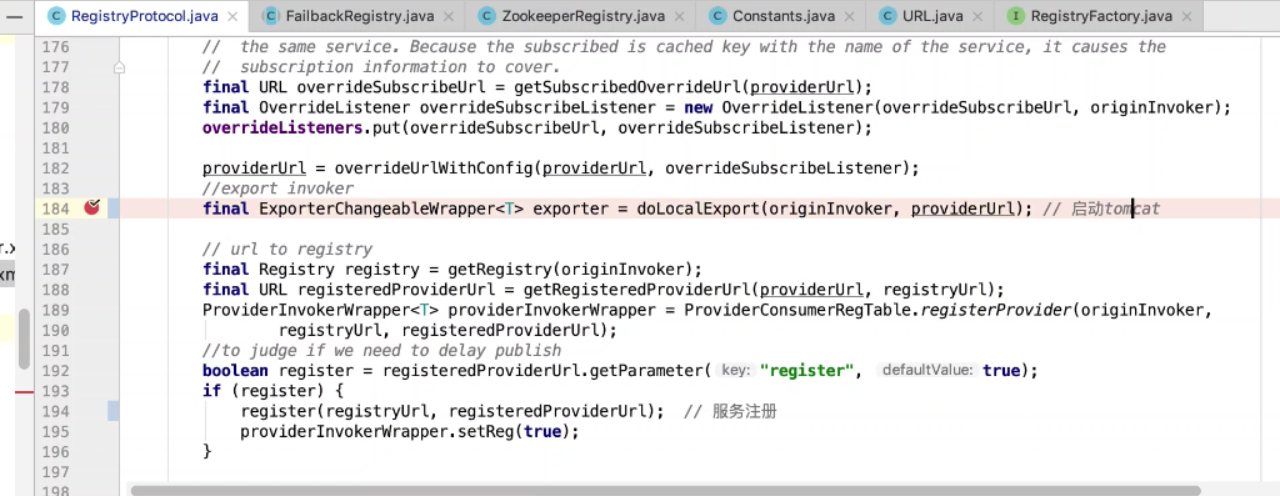The width and height of the screenshot is (1280, 496).
Task: Open the FailbackRegistry.java tab
Action: pos(360,16)
